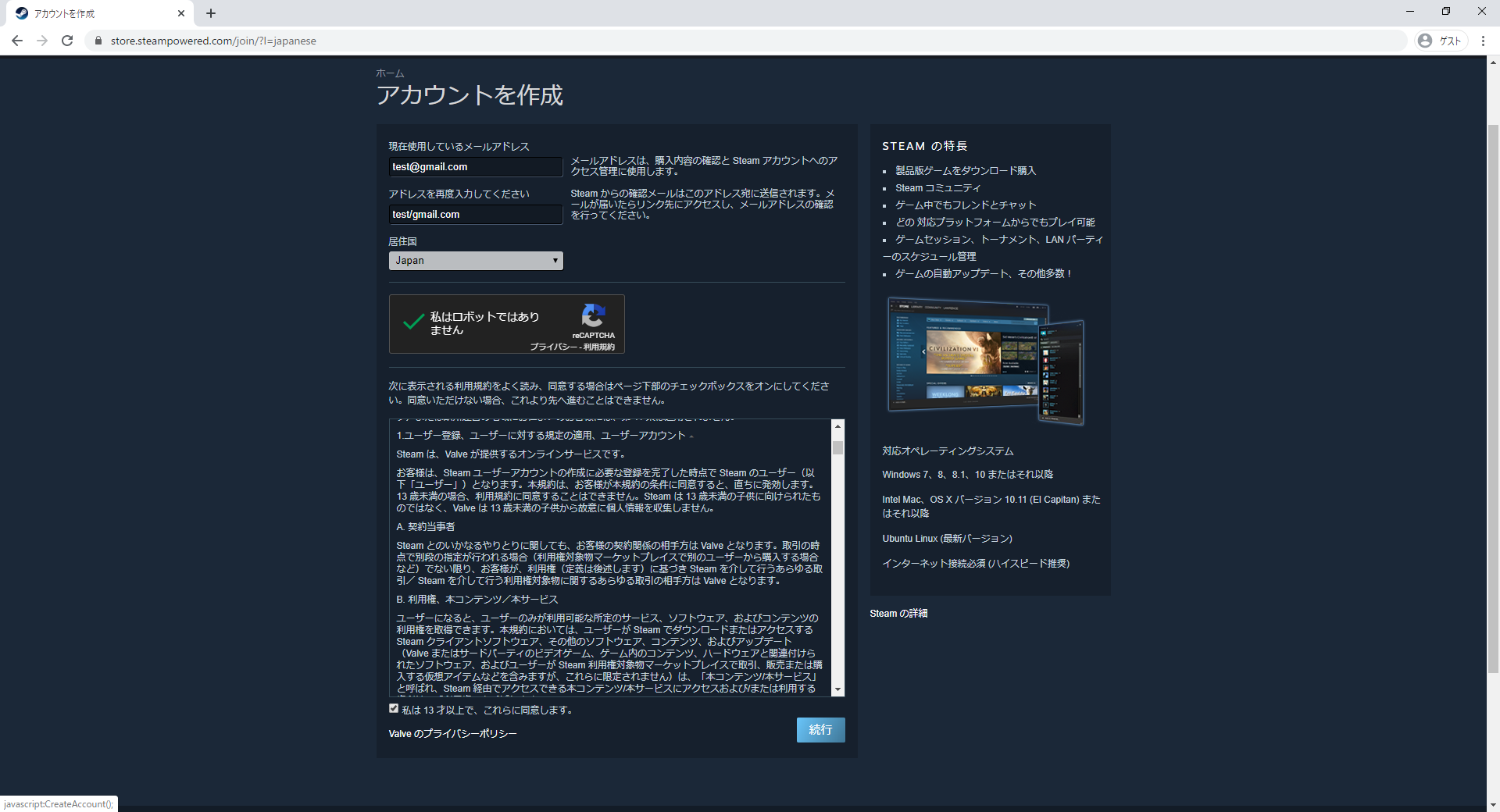The height and width of the screenshot is (812, 1500).
Task: Click the browser forward arrow
Action: point(42,41)
